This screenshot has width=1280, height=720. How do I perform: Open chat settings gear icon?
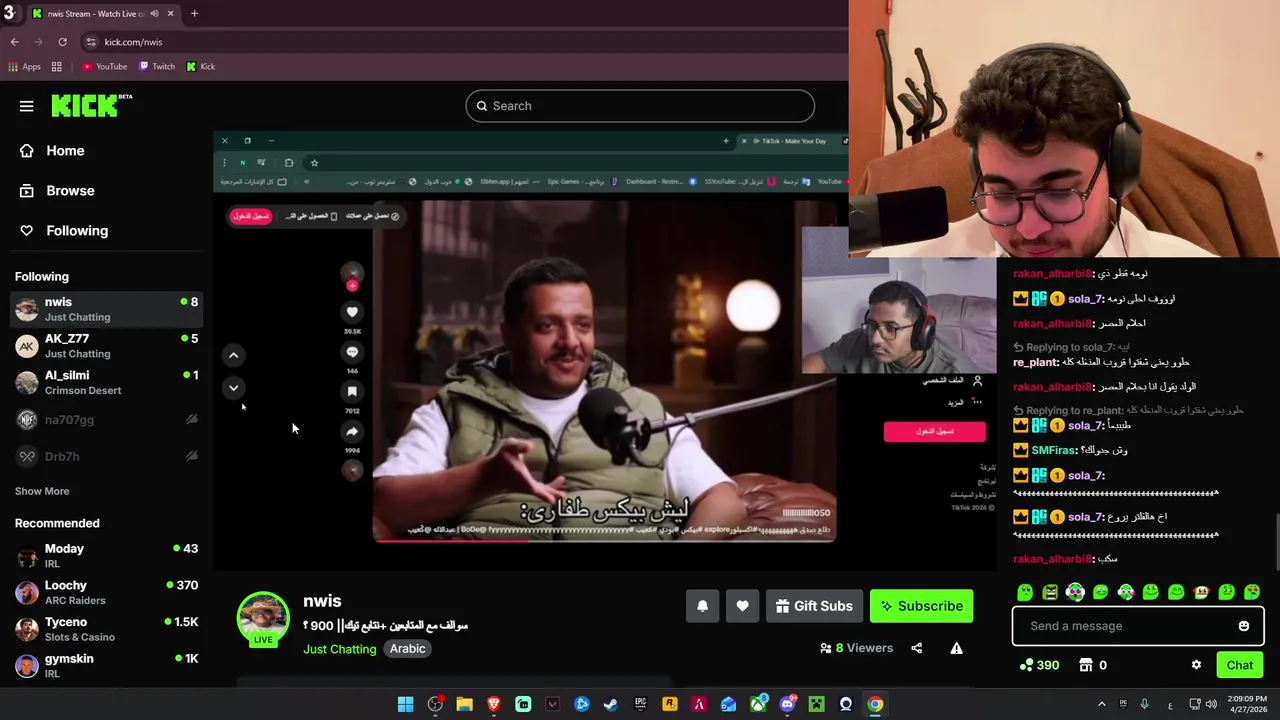pos(1196,665)
